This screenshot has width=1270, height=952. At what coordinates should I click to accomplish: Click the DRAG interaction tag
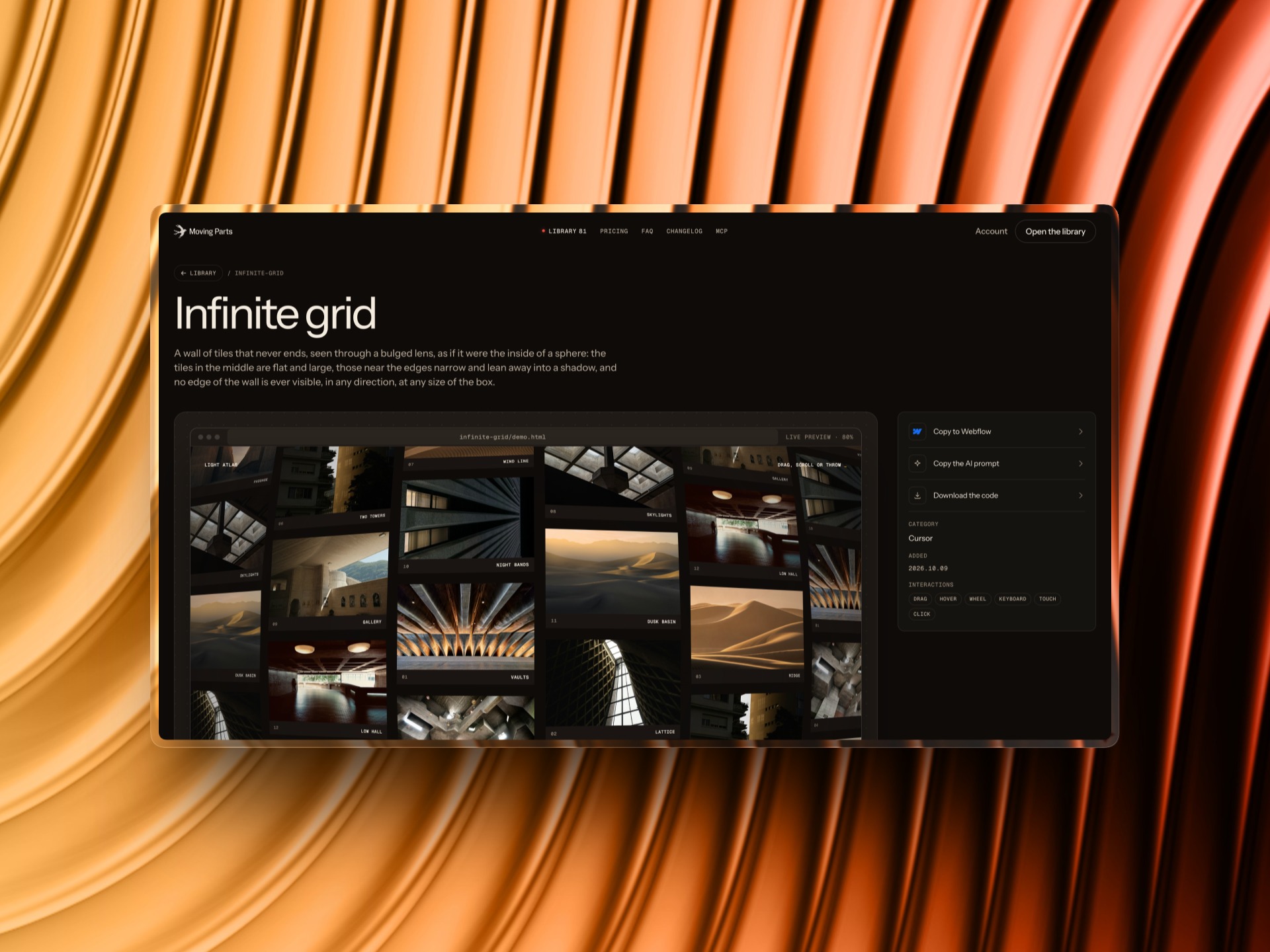(920, 599)
